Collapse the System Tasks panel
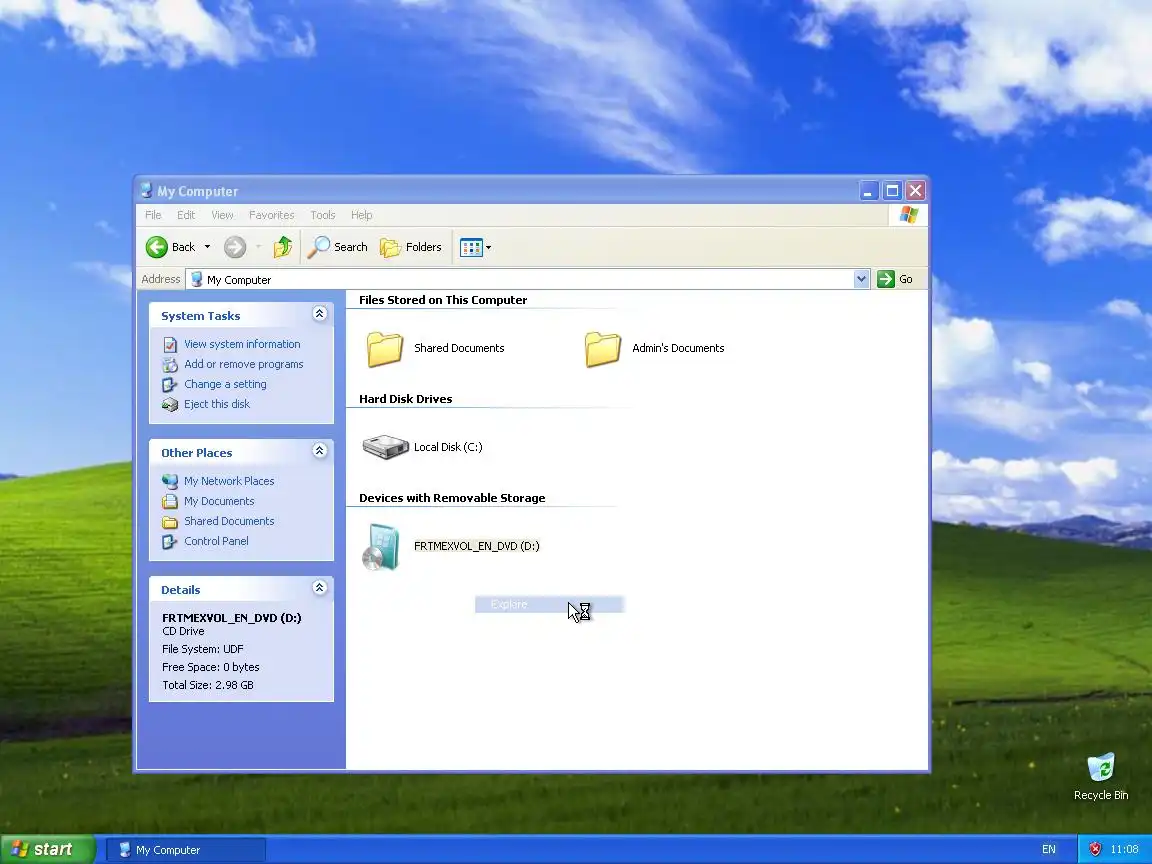Screen dimensions: 1152x864 [x=320, y=314]
